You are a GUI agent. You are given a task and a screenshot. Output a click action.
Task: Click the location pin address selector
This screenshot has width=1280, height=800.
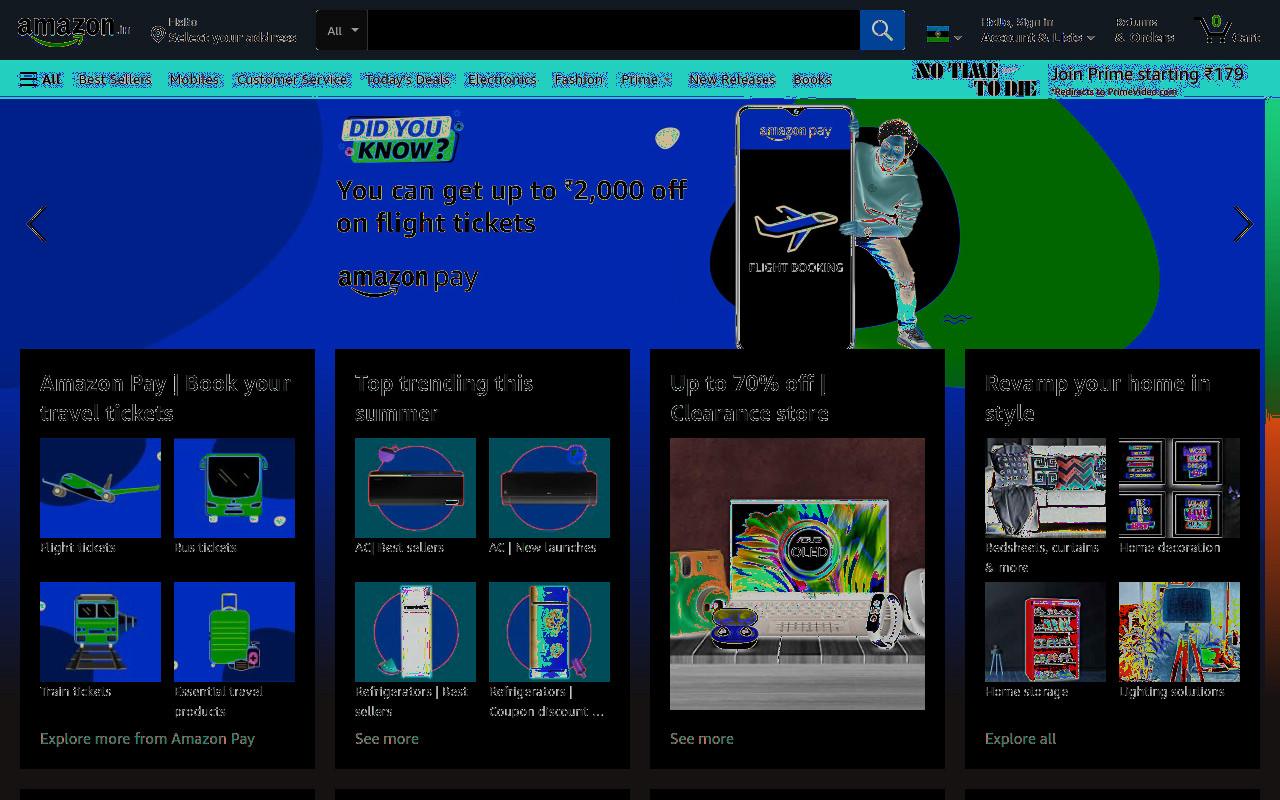(224, 30)
